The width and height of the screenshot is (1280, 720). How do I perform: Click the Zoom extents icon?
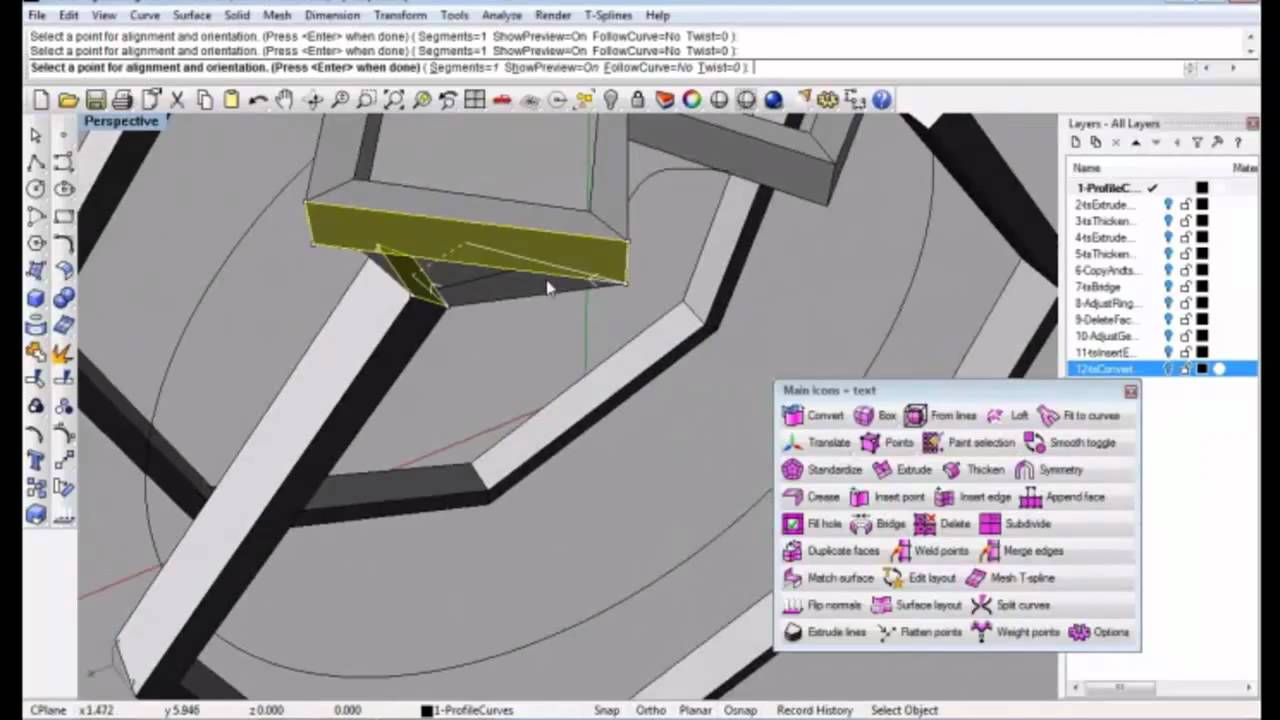pos(394,100)
